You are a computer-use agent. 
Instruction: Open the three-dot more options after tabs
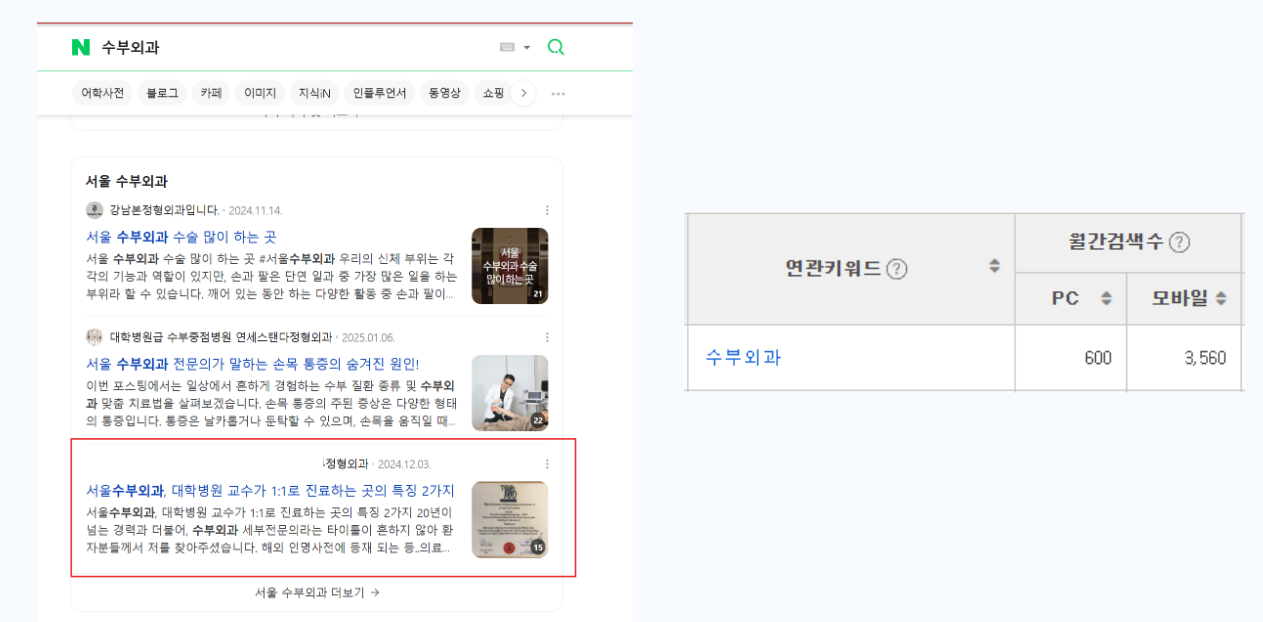558,94
